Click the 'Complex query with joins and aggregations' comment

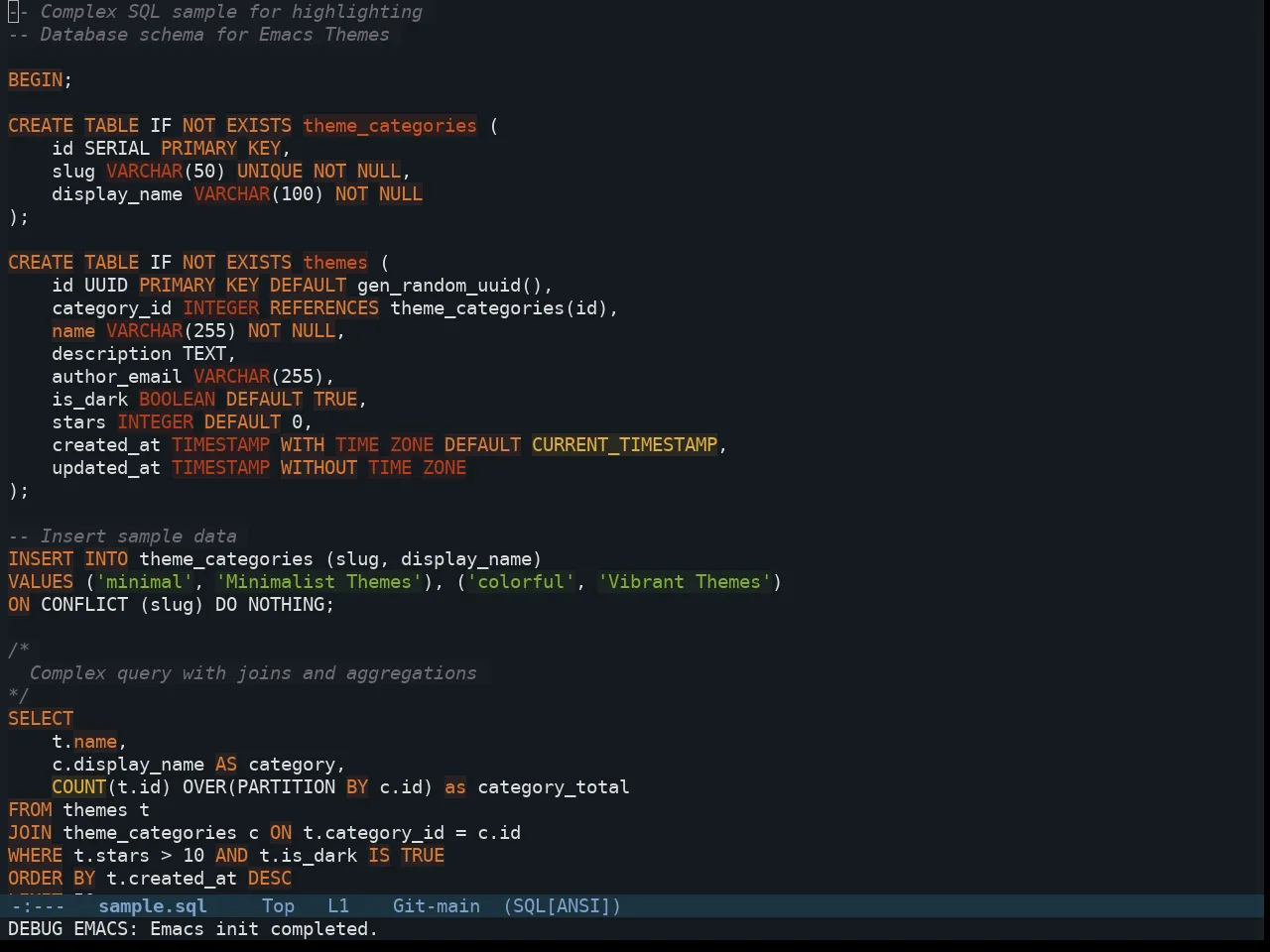pos(253,672)
